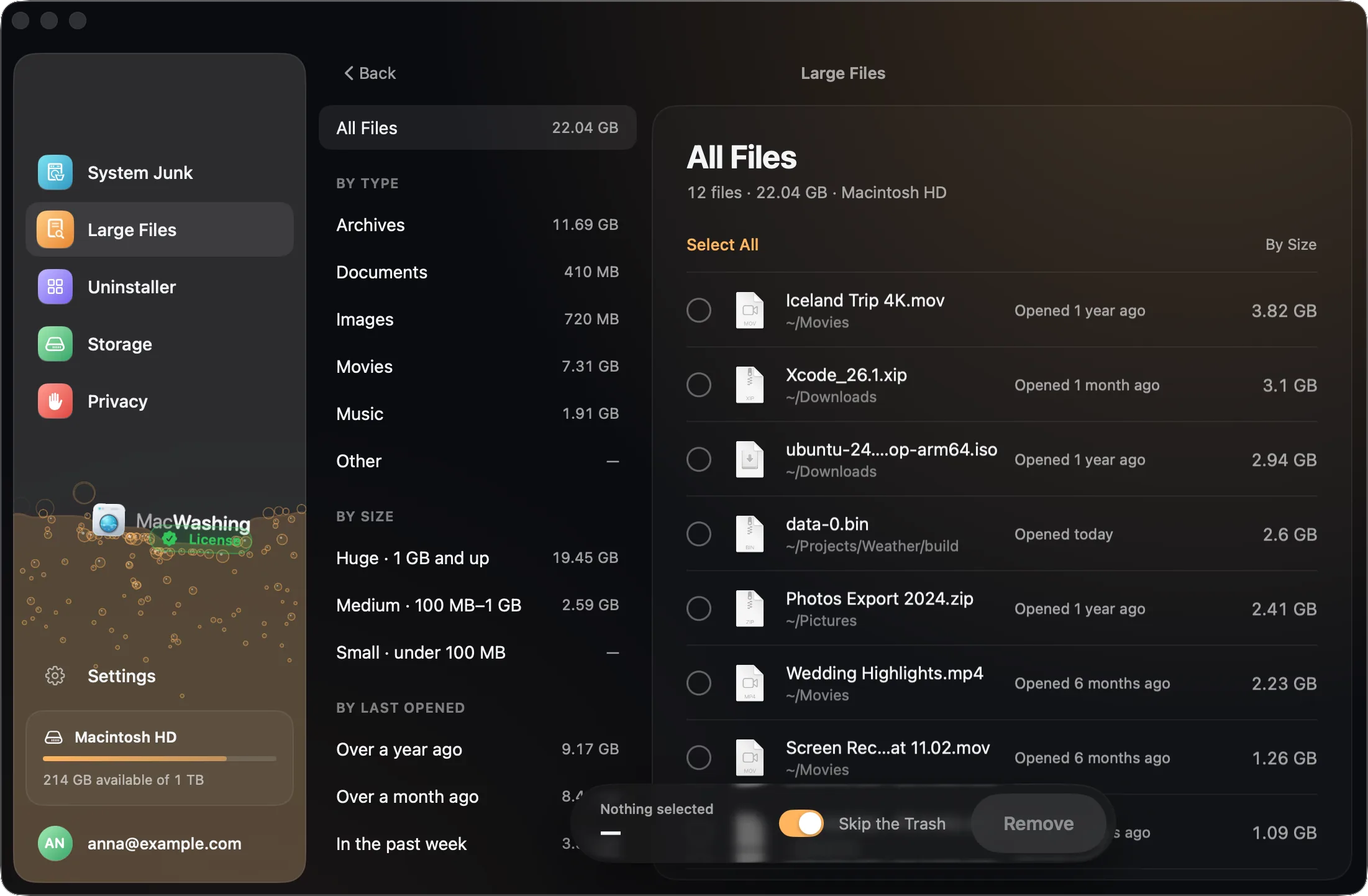The height and width of the screenshot is (896, 1368).
Task: Filter by Music type
Action: (477, 414)
